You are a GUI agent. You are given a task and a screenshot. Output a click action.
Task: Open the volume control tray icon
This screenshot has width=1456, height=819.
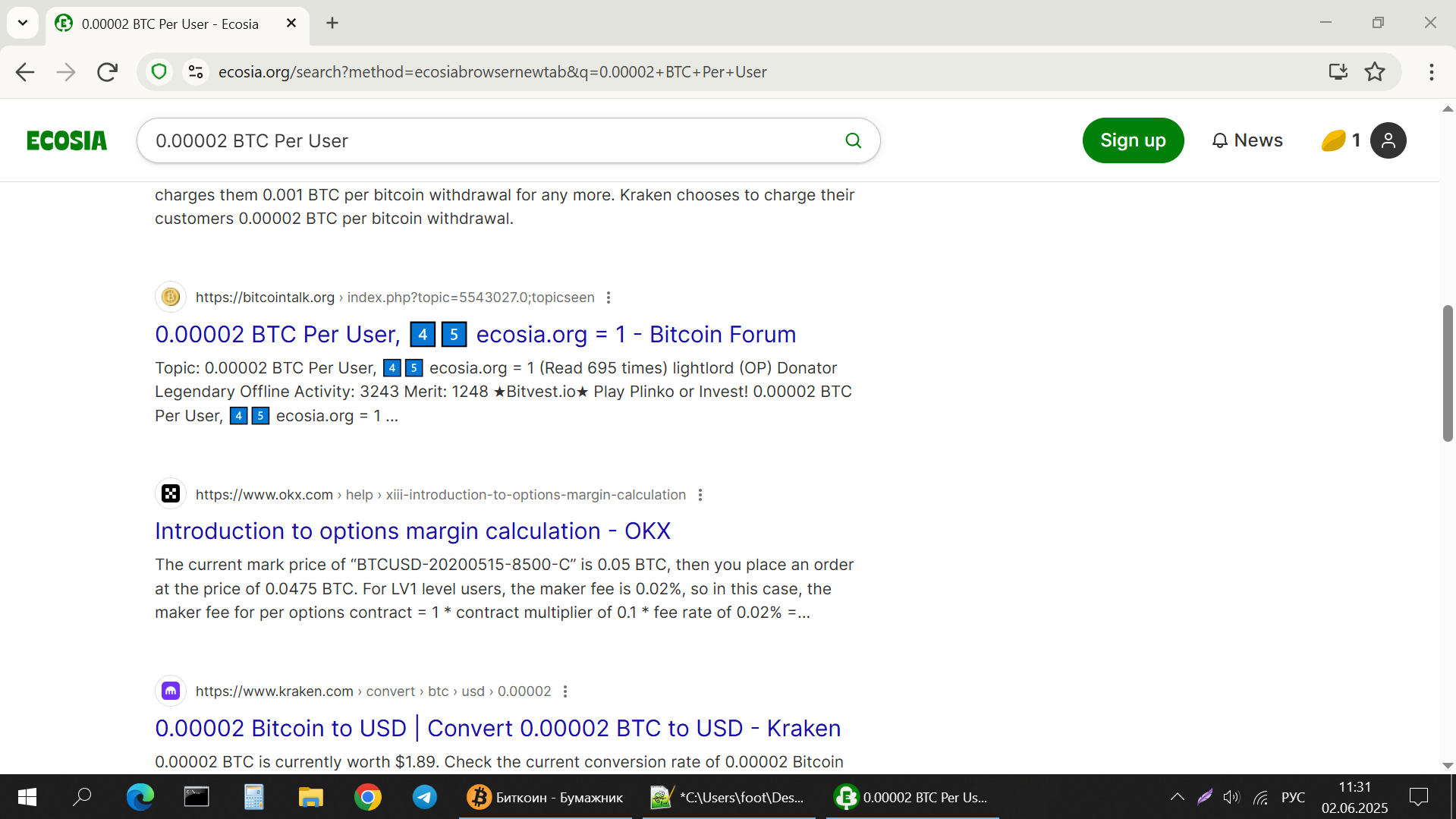1231,797
